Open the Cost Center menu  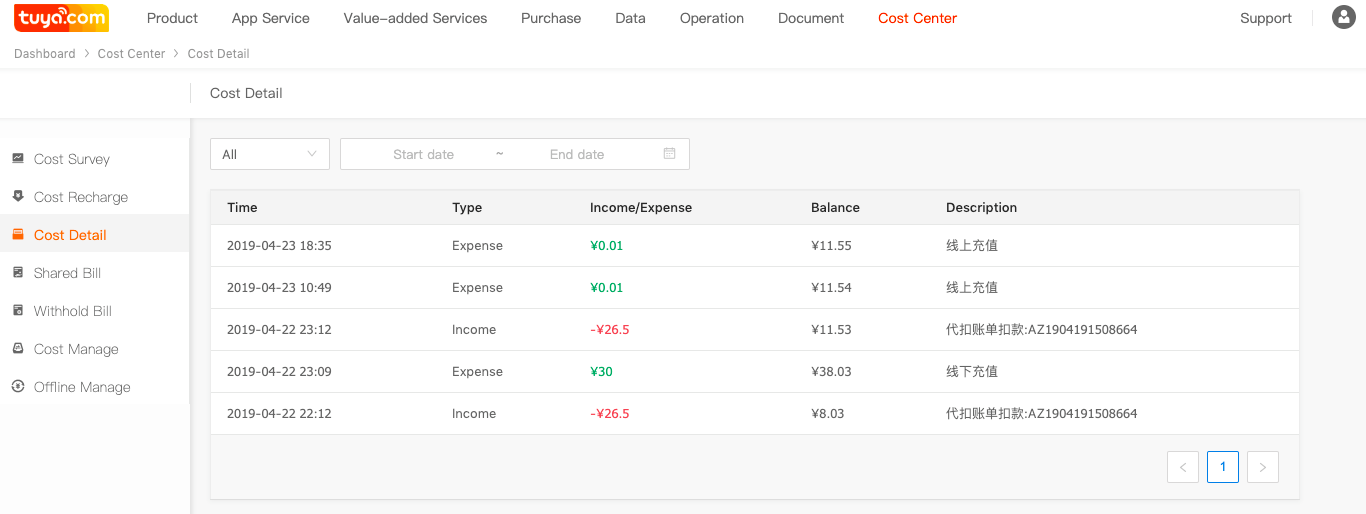pyautogui.click(x=917, y=18)
